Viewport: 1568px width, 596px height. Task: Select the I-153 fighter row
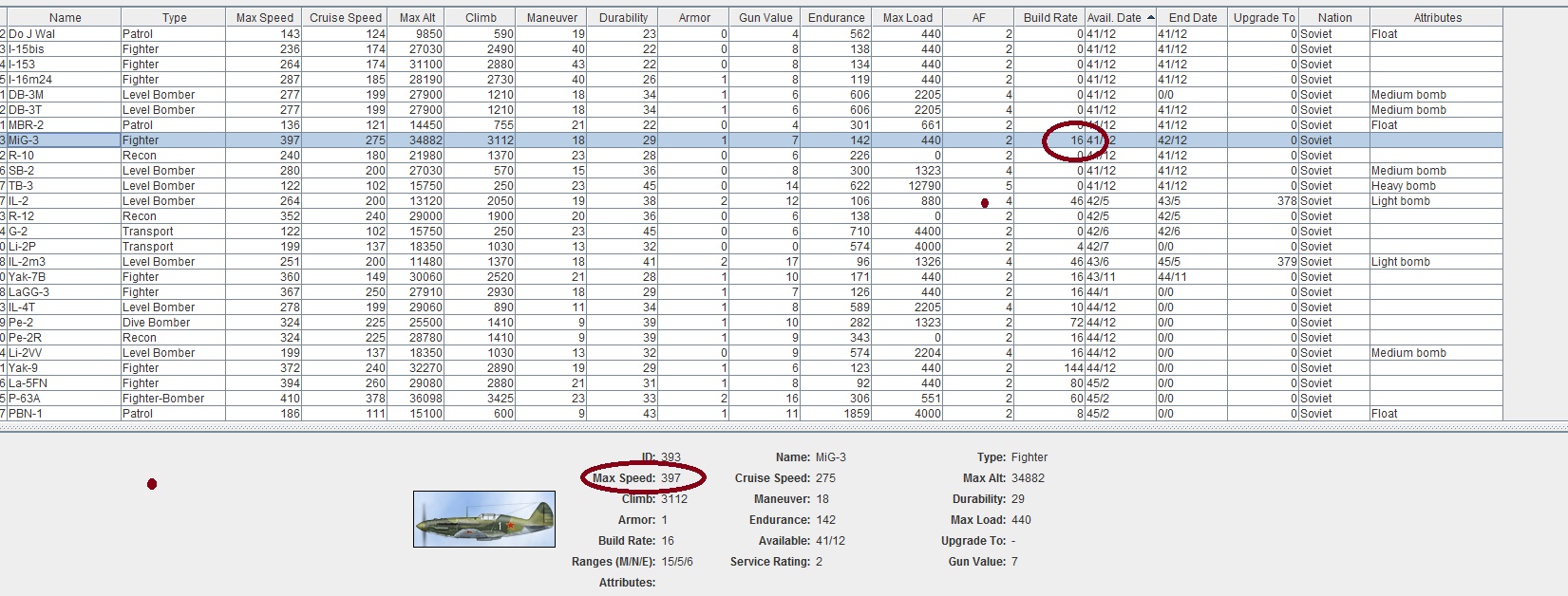751,64
